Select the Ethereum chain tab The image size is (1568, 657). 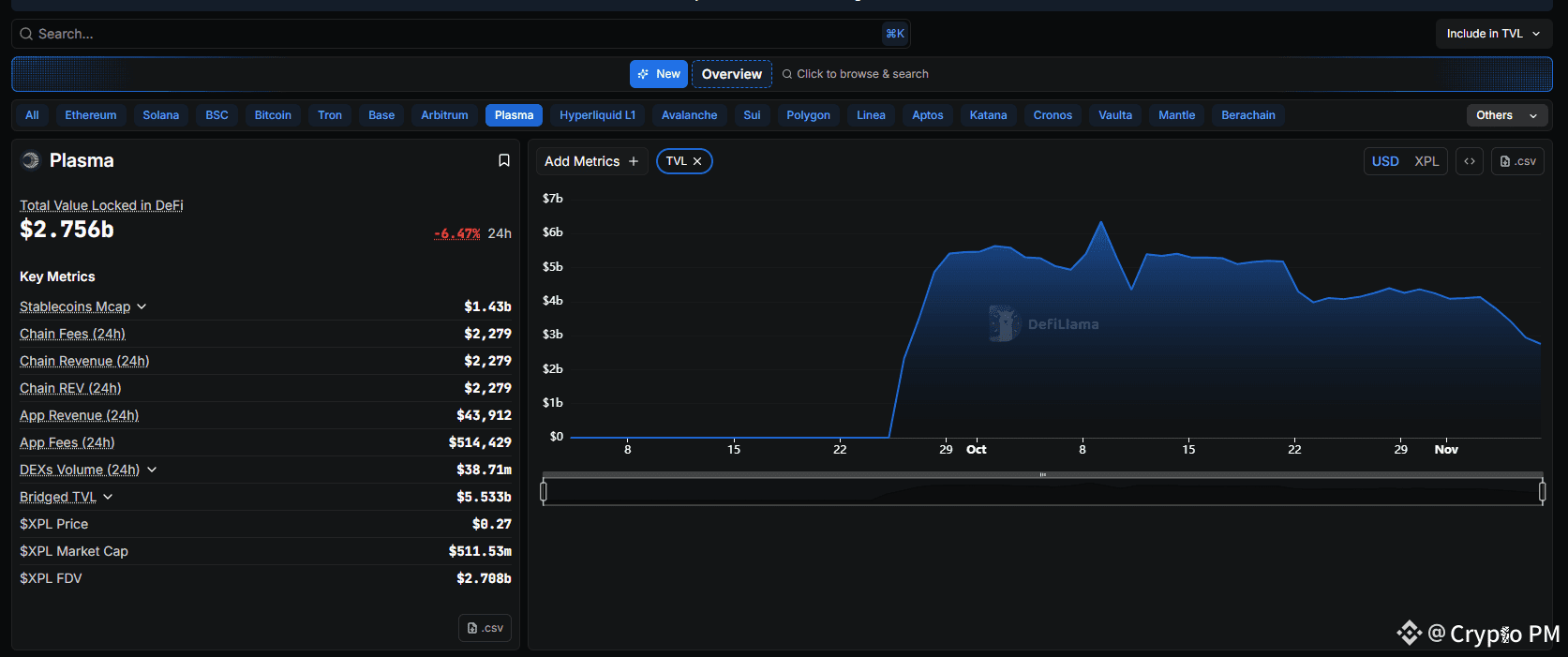point(91,115)
